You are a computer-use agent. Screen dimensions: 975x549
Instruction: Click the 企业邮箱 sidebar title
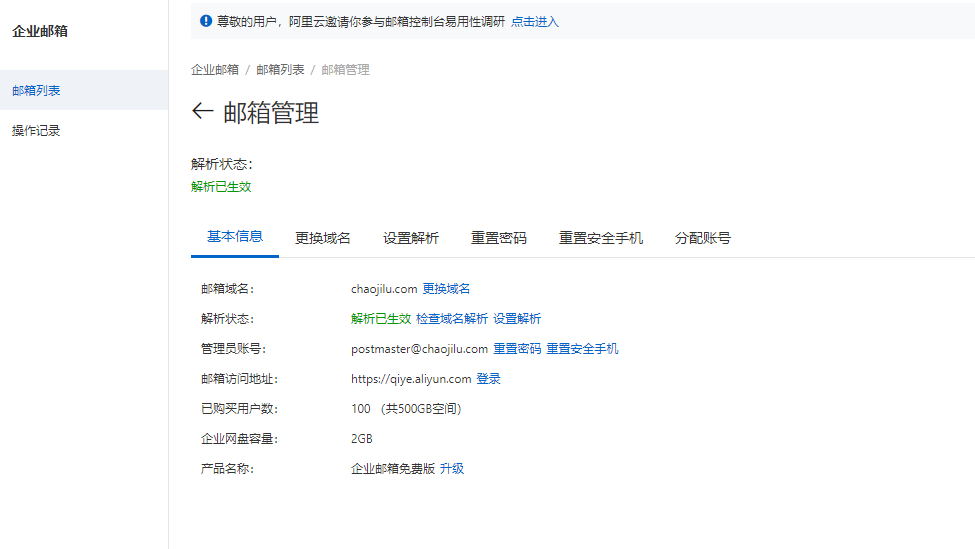(40, 31)
